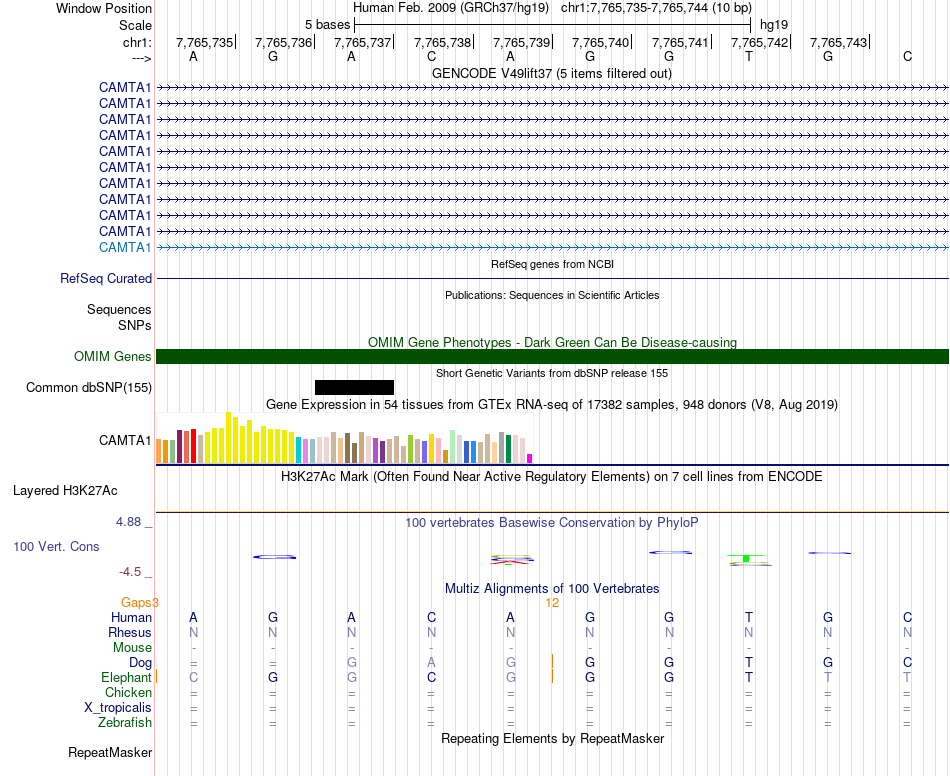Click the -4.5 PhyloP lower scale value
Image resolution: width=950 pixels, height=776 pixels.
(x=130, y=572)
